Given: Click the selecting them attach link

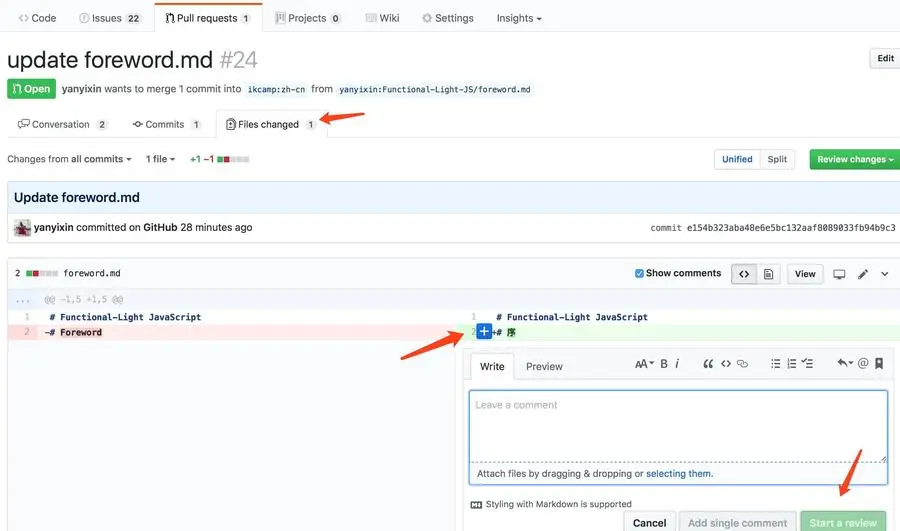Looking at the screenshot, I should pos(679,474).
